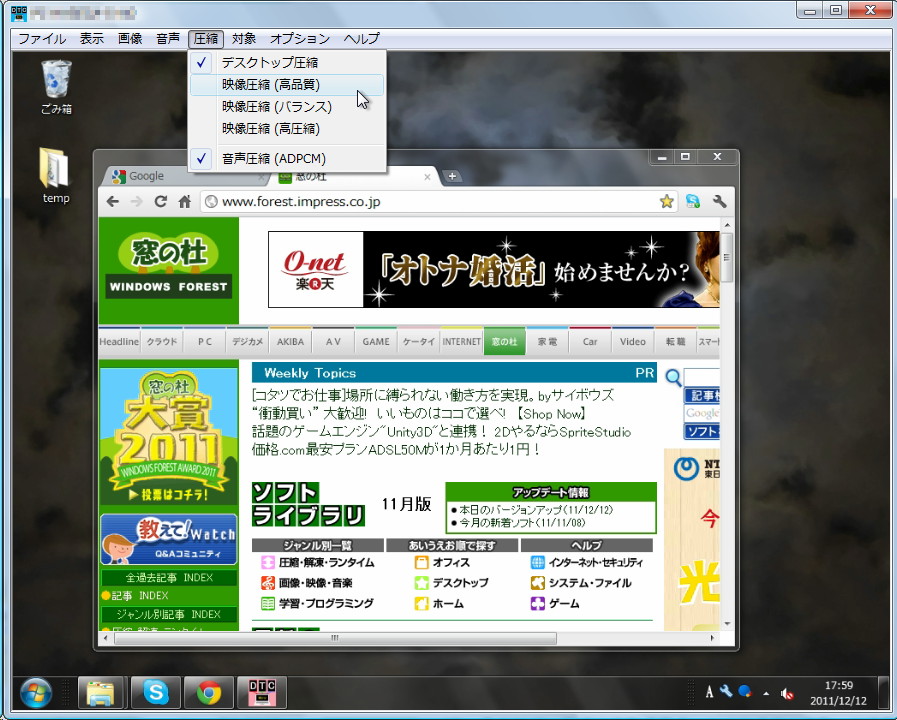Select 映像圧縮 (バランス) option
Viewport: 897px width, 720px height.
(287, 107)
